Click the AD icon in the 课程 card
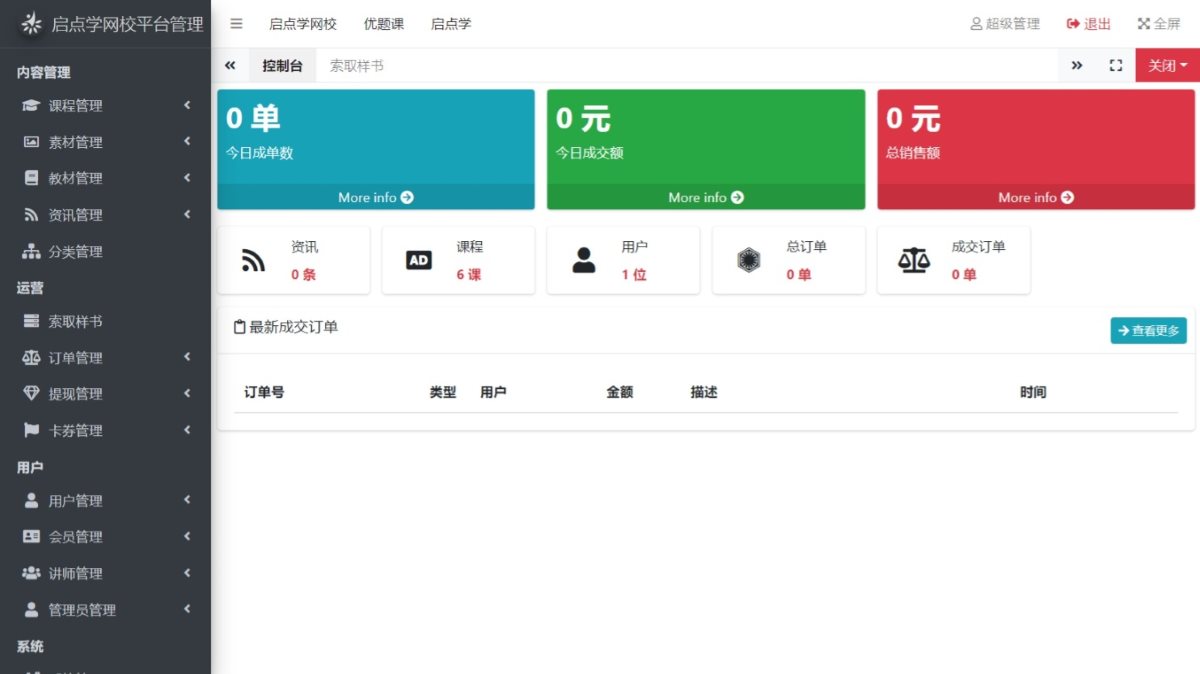Image resolution: width=1200 pixels, height=674 pixels. tap(418, 261)
